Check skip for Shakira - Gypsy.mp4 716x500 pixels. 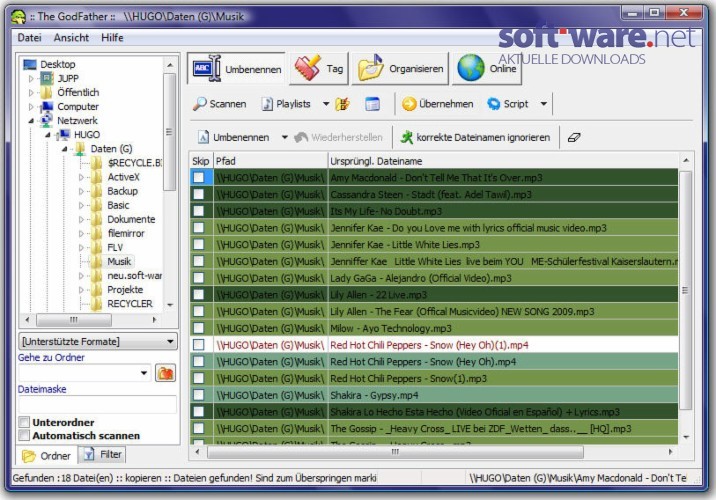(x=199, y=395)
